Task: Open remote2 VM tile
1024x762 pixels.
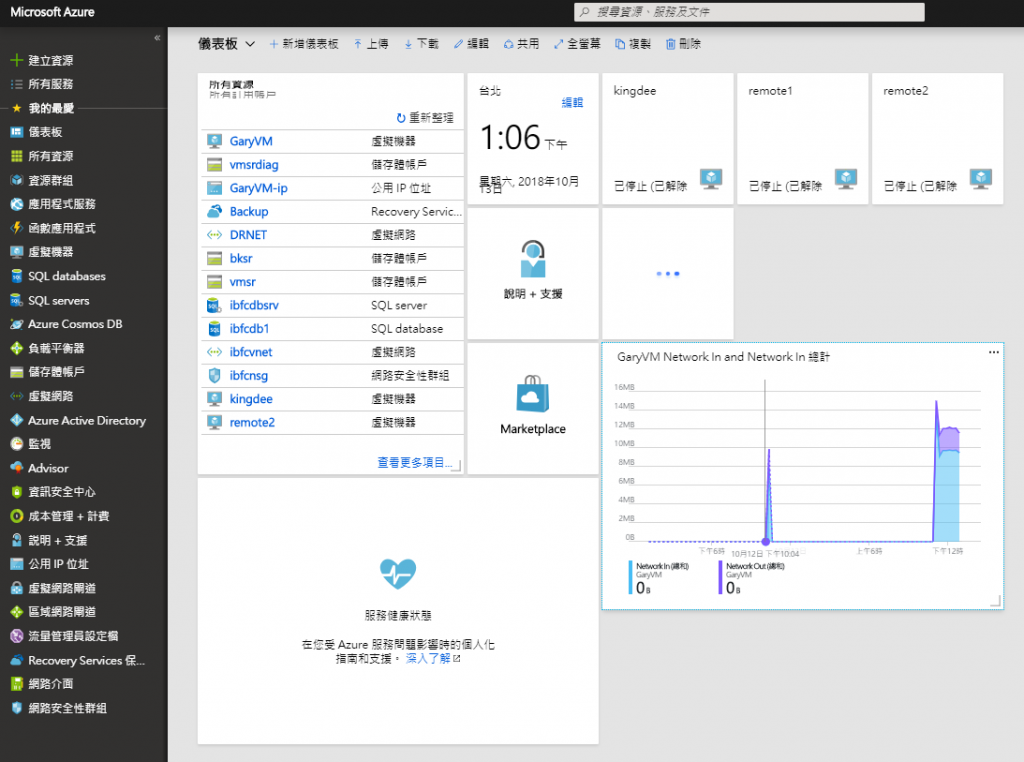Action: [937, 138]
